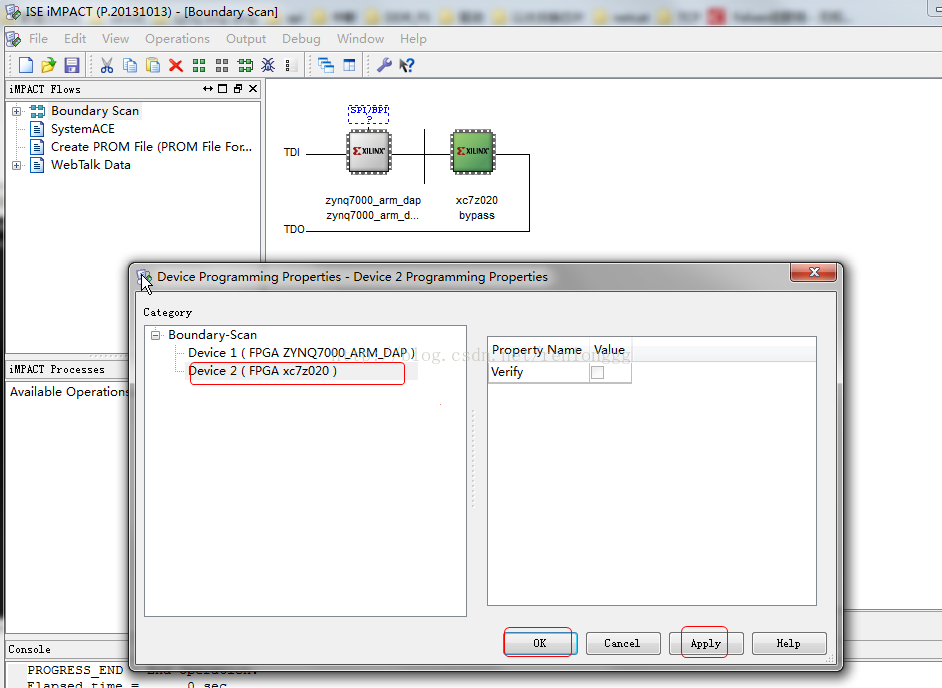Click the gray four-squares toolbar icon
Screen dimensions: 942x688
[x=222, y=65]
